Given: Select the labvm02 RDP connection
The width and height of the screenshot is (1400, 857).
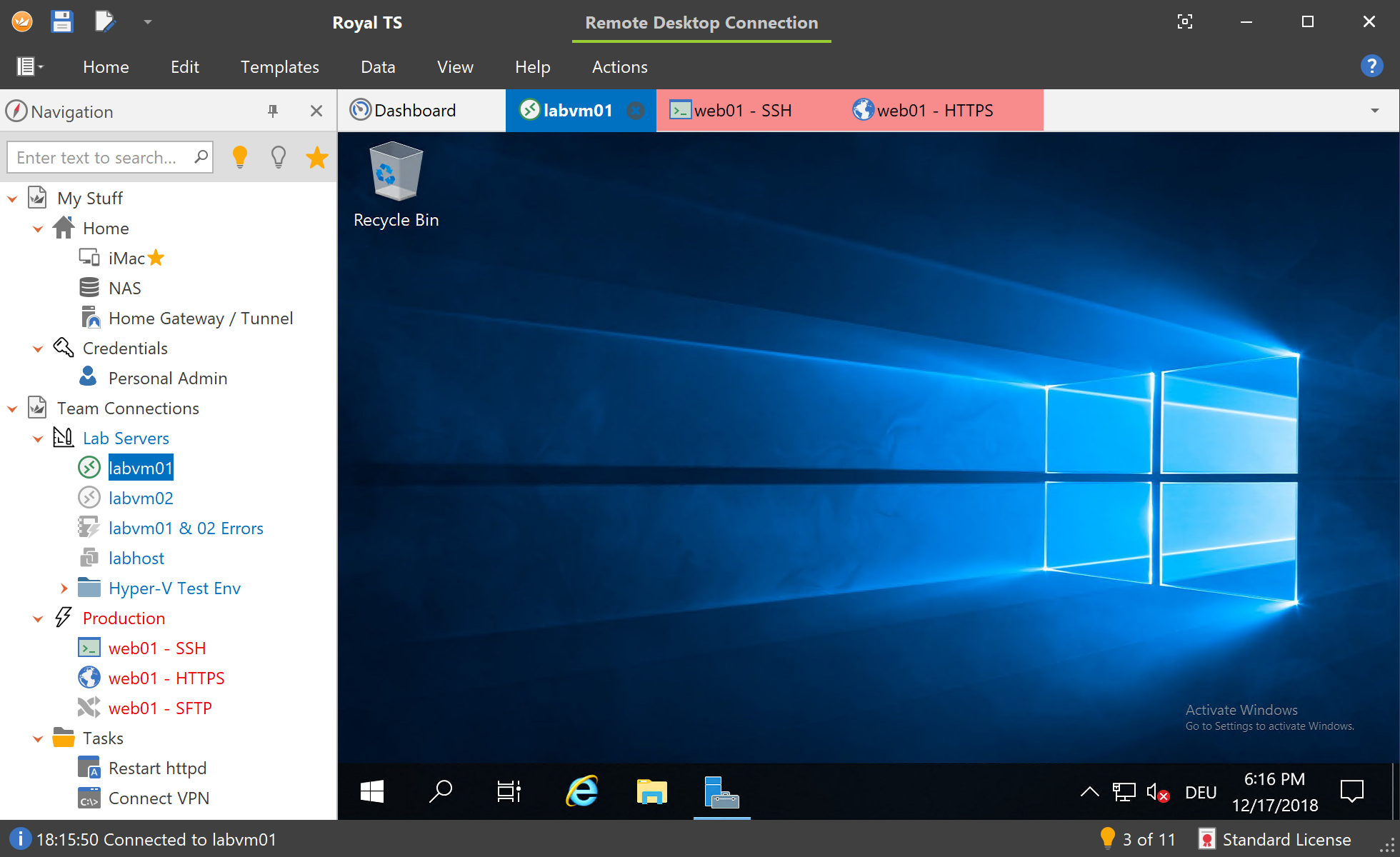Looking at the screenshot, I should 141,498.
